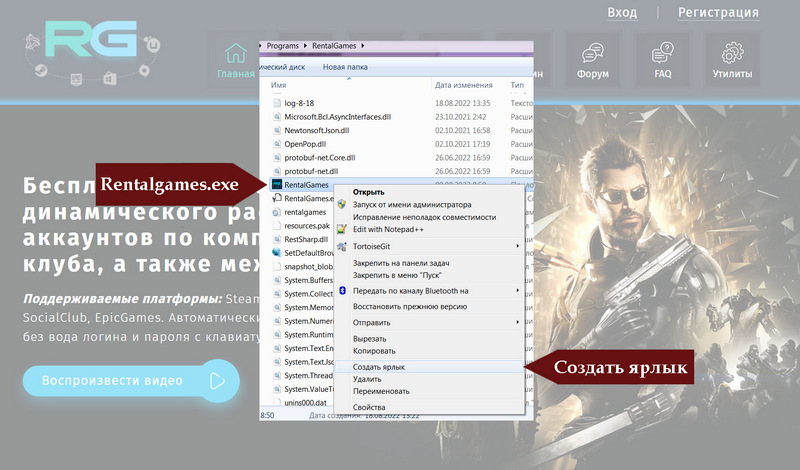Select protobuf-net.Core.dll file
Viewport: 800px width, 470px height.
319,158
